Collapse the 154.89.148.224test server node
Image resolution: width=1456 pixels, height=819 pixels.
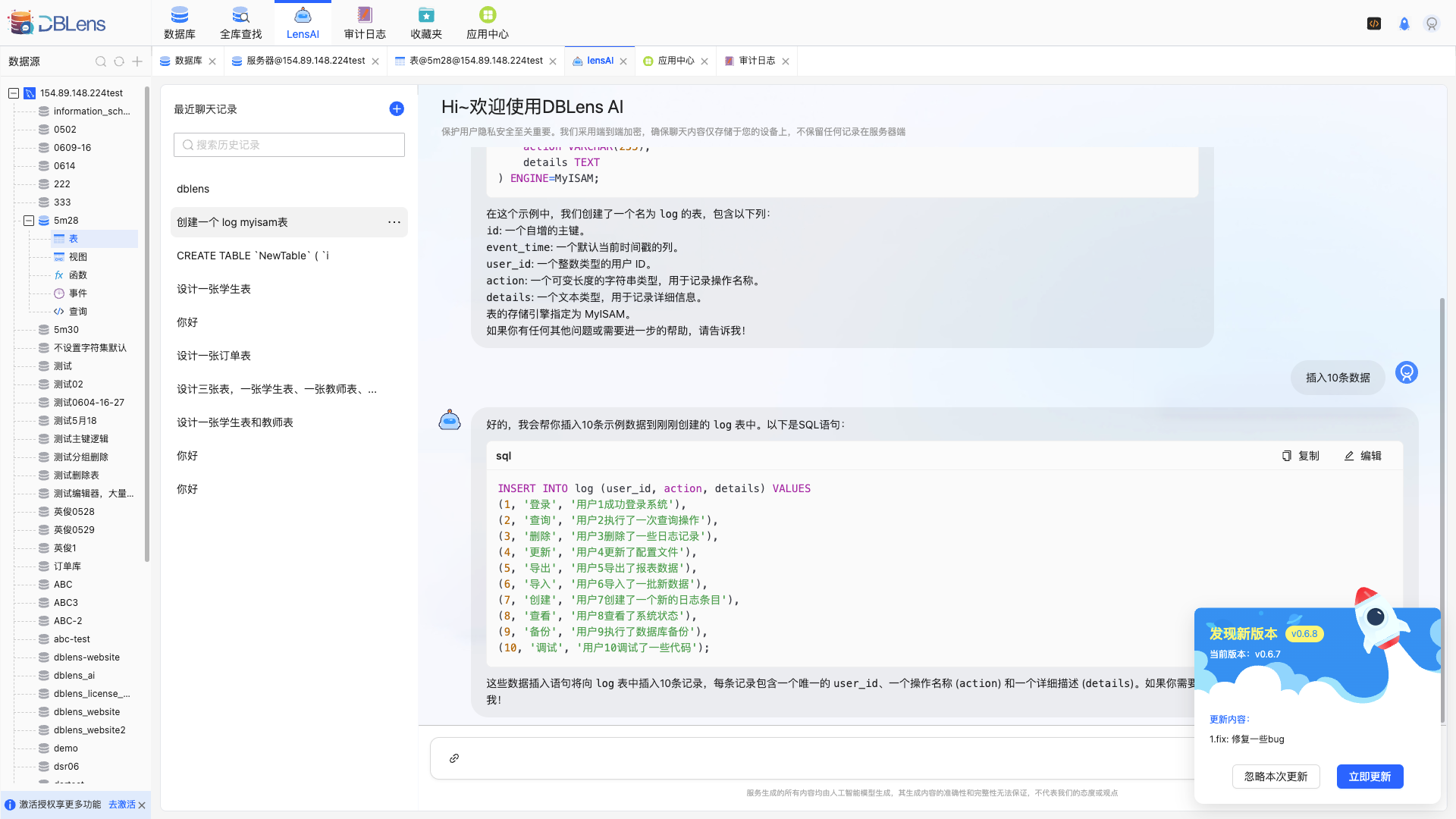(x=13, y=93)
